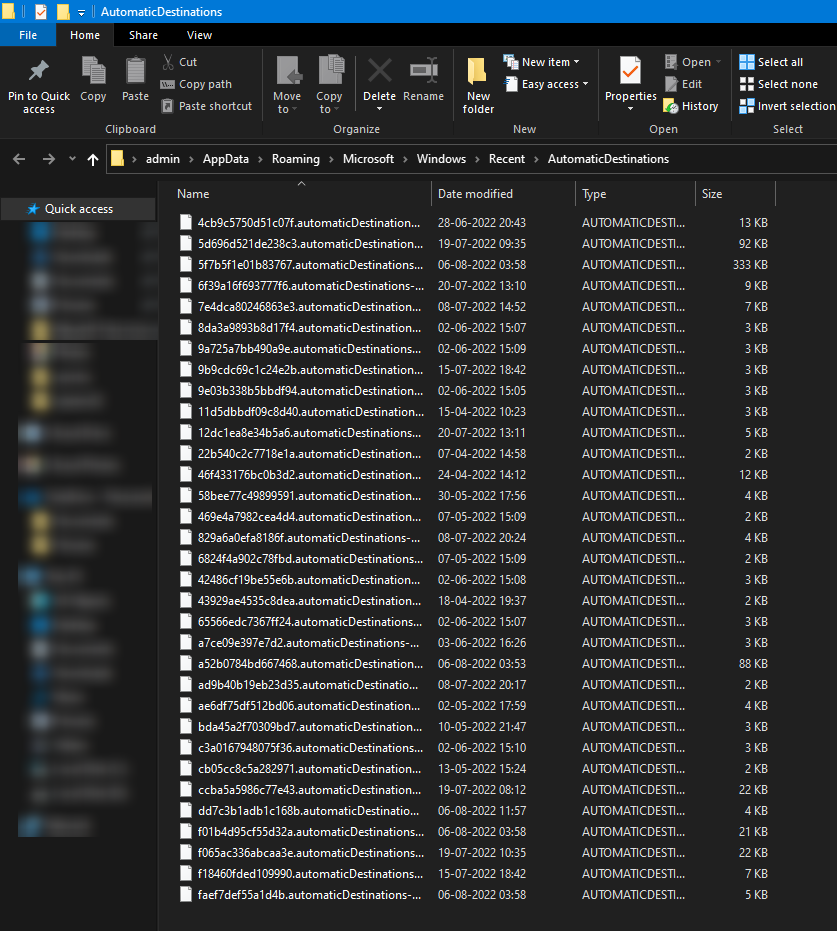Image resolution: width=837 pixels, height=931 pixels.
Task: Click AppData in address breadcrumb
Action: pyautogui.click(x=226, y=159)
